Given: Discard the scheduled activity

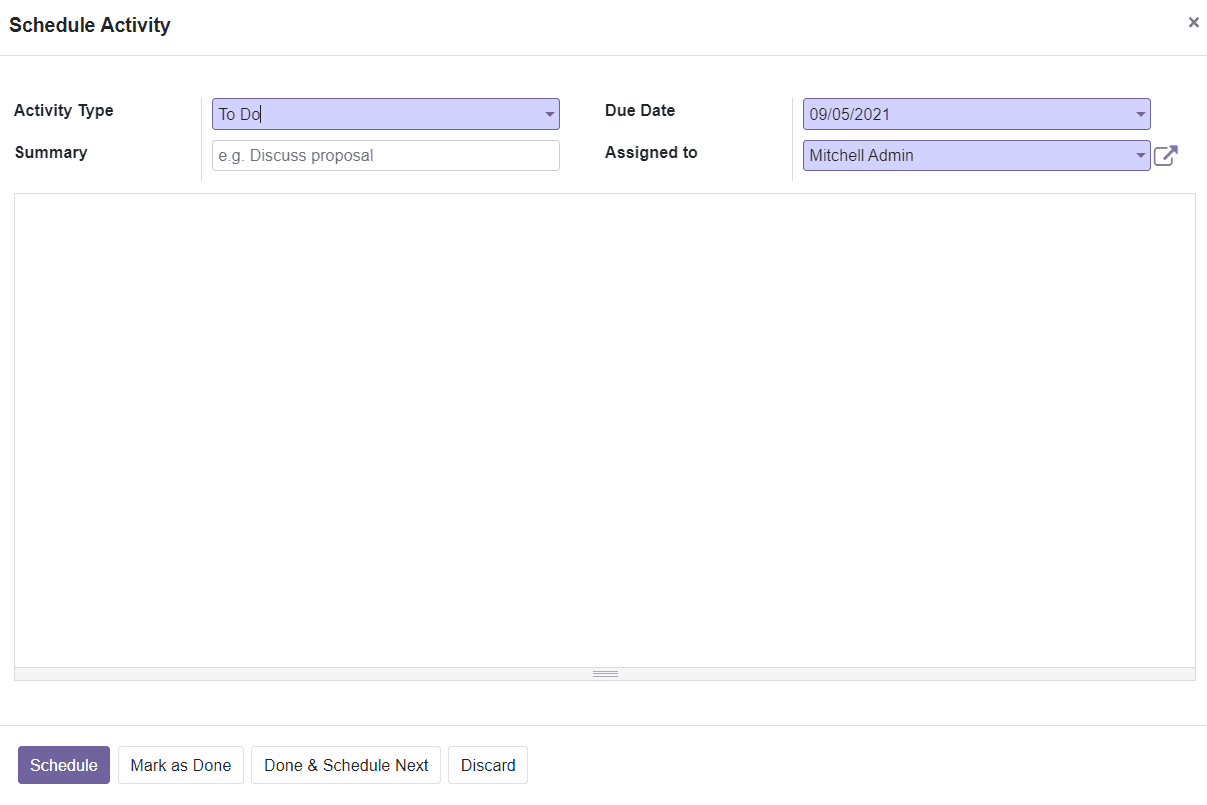Looking at the screenshot, I should coord(487,764).
